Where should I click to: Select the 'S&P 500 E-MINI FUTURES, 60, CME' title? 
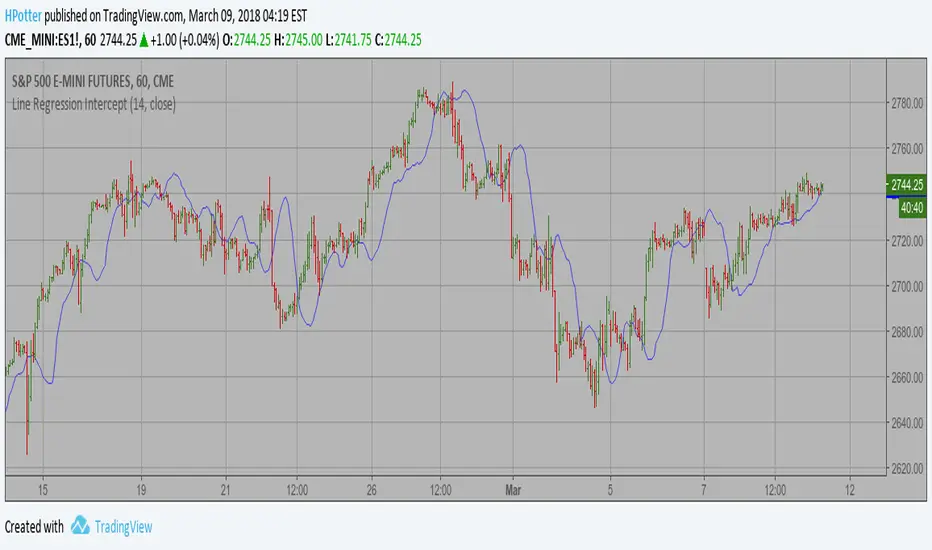[x=93, y=81]
